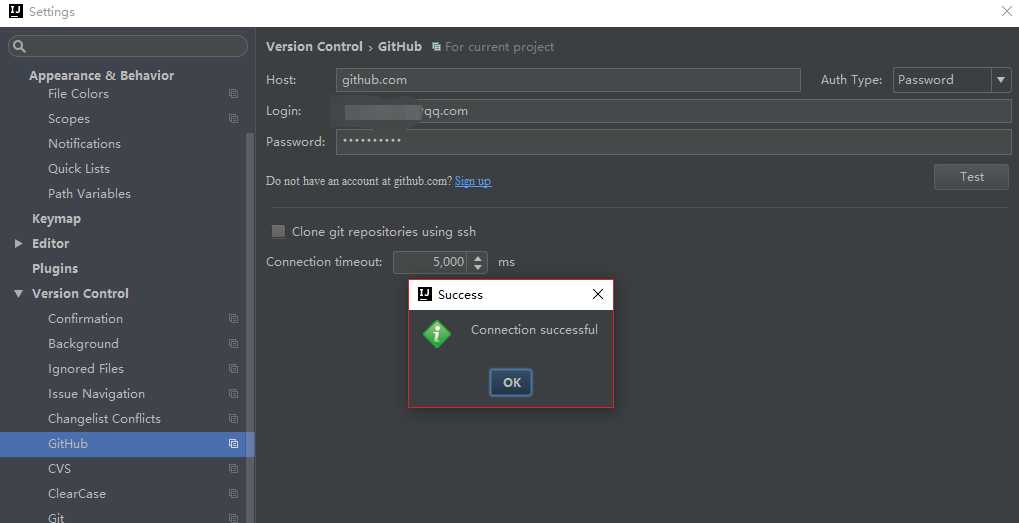Image resolution: width=1019 pixels, height=523 pixels.
Task: Click the project-level icon beside ClearCase
Action: click(x=233, y=494)
